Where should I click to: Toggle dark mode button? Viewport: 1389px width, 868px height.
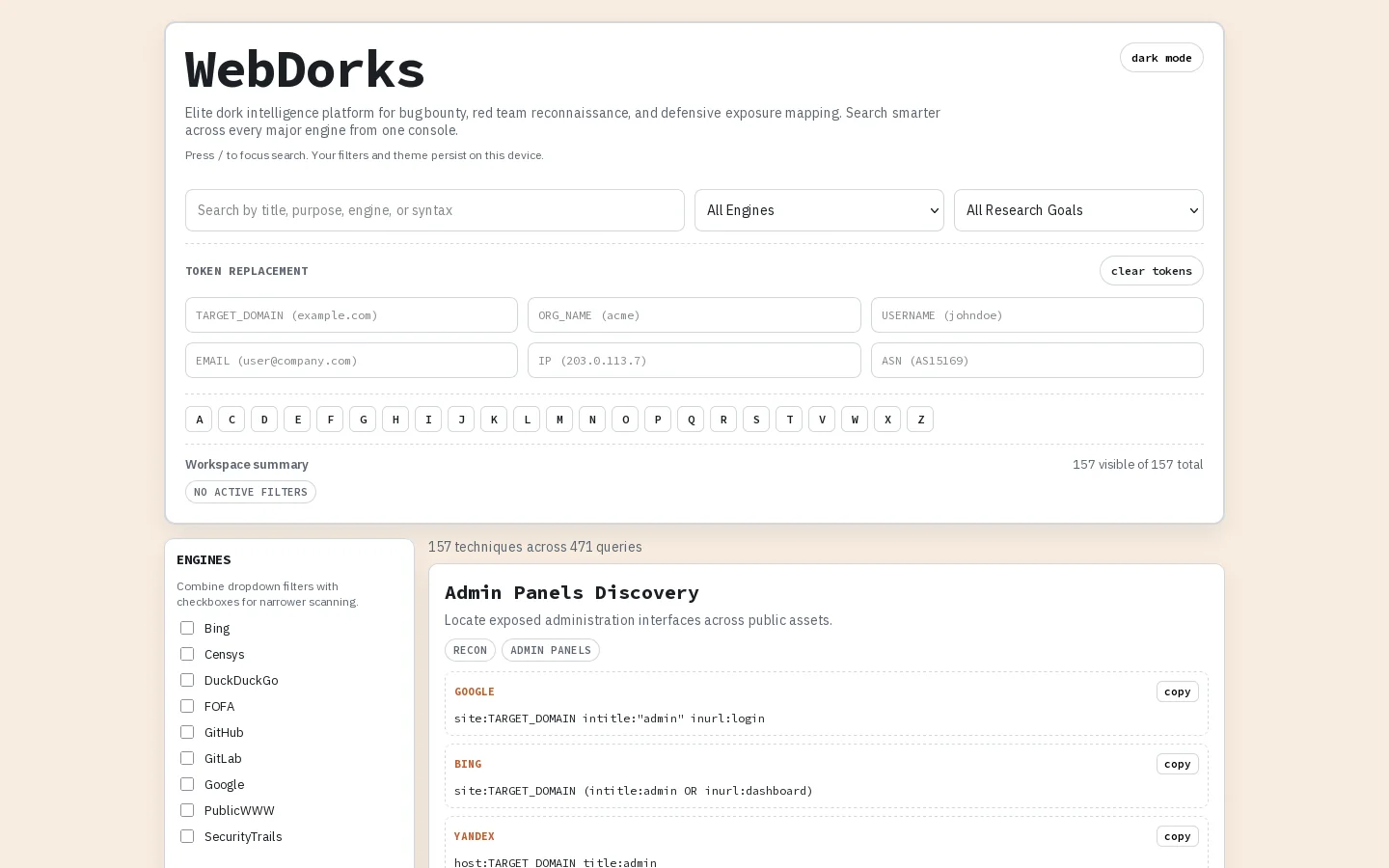point(1161,58)
